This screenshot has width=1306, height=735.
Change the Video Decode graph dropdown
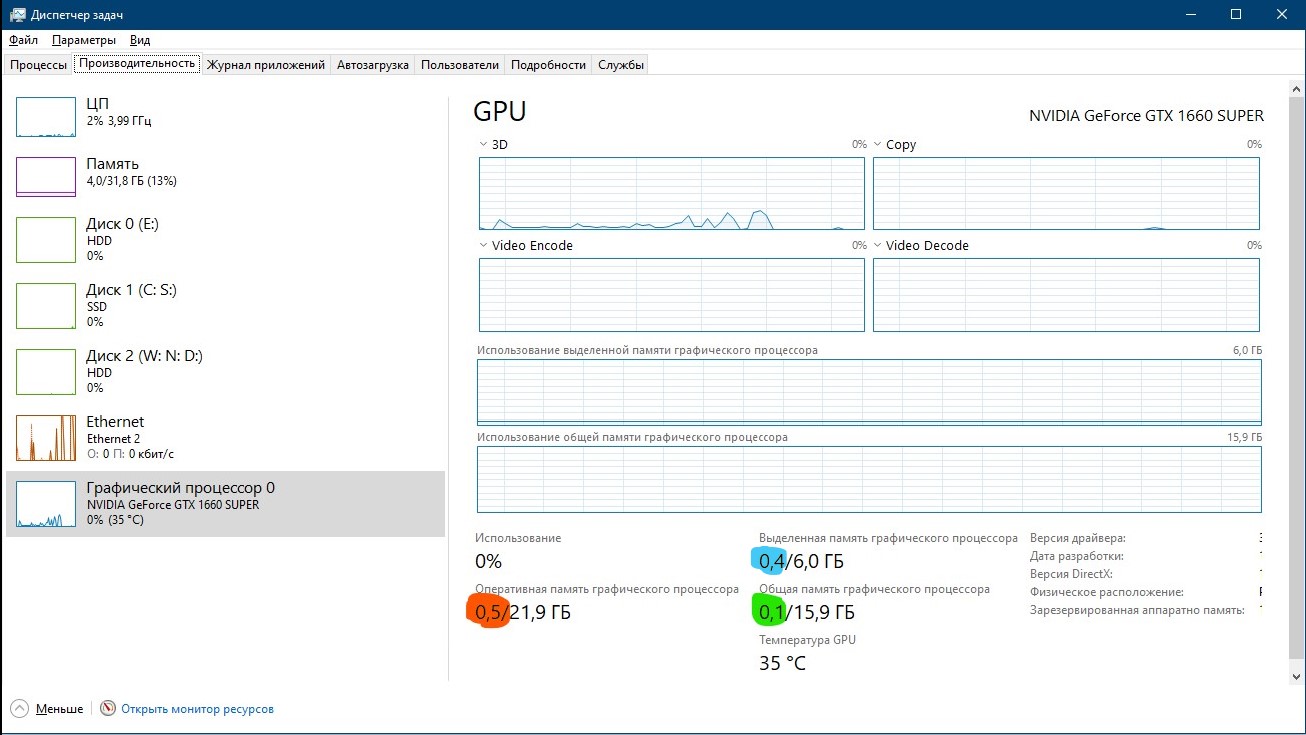coord(878,246)
